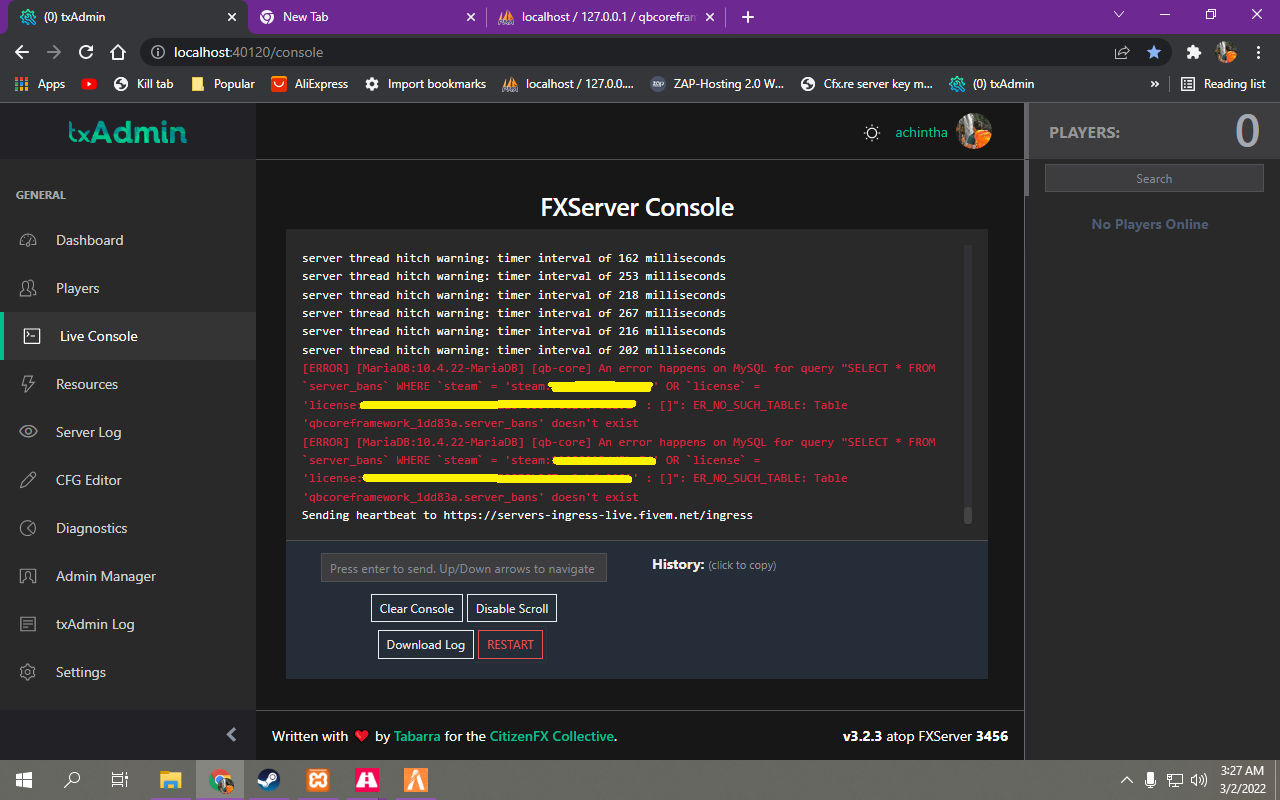Open the Resources menu item
This screenshot has width=1280, height=800.
coord(128,384)
